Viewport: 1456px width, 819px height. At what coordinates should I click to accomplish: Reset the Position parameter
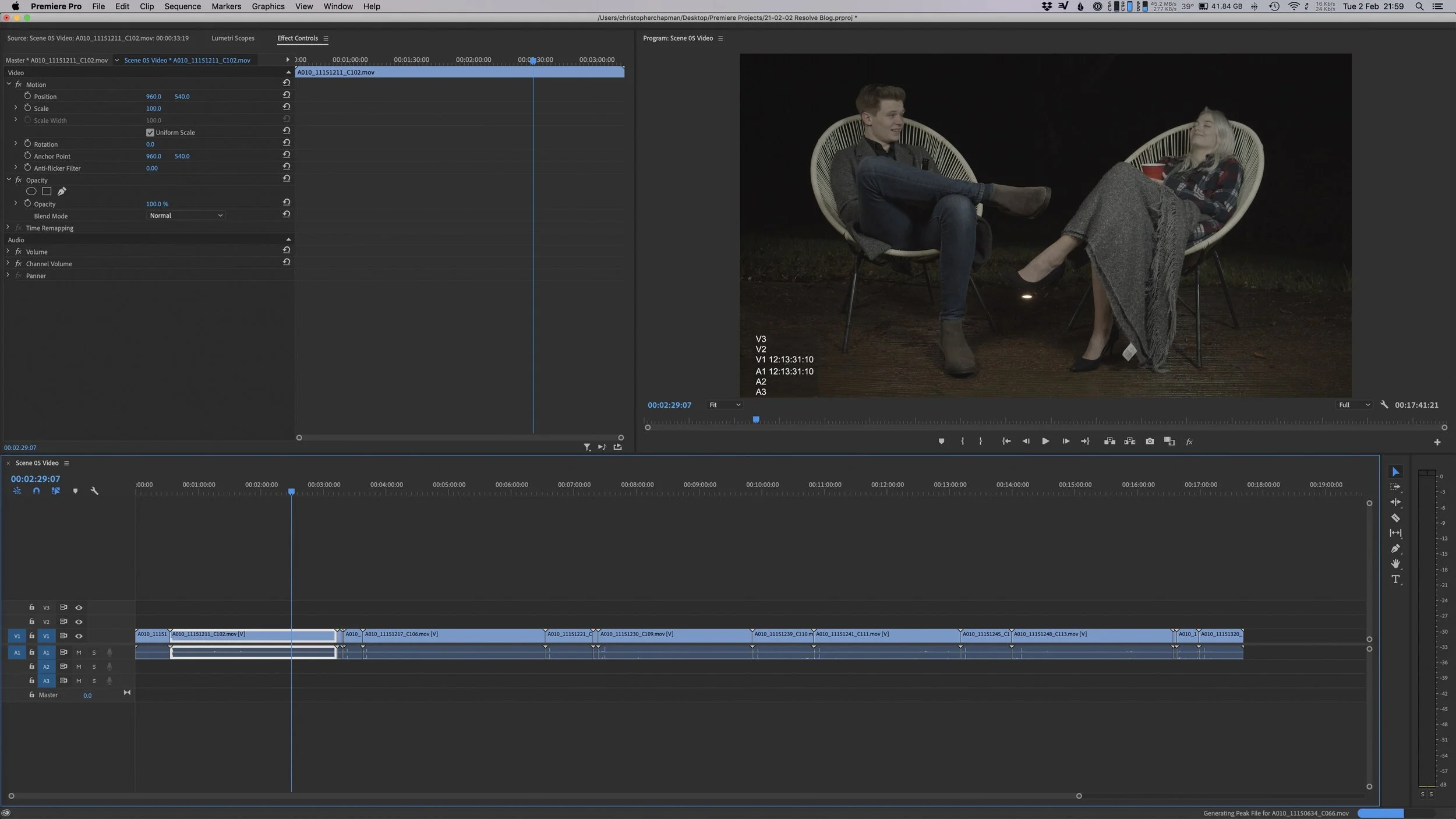[x=287, y=95]
